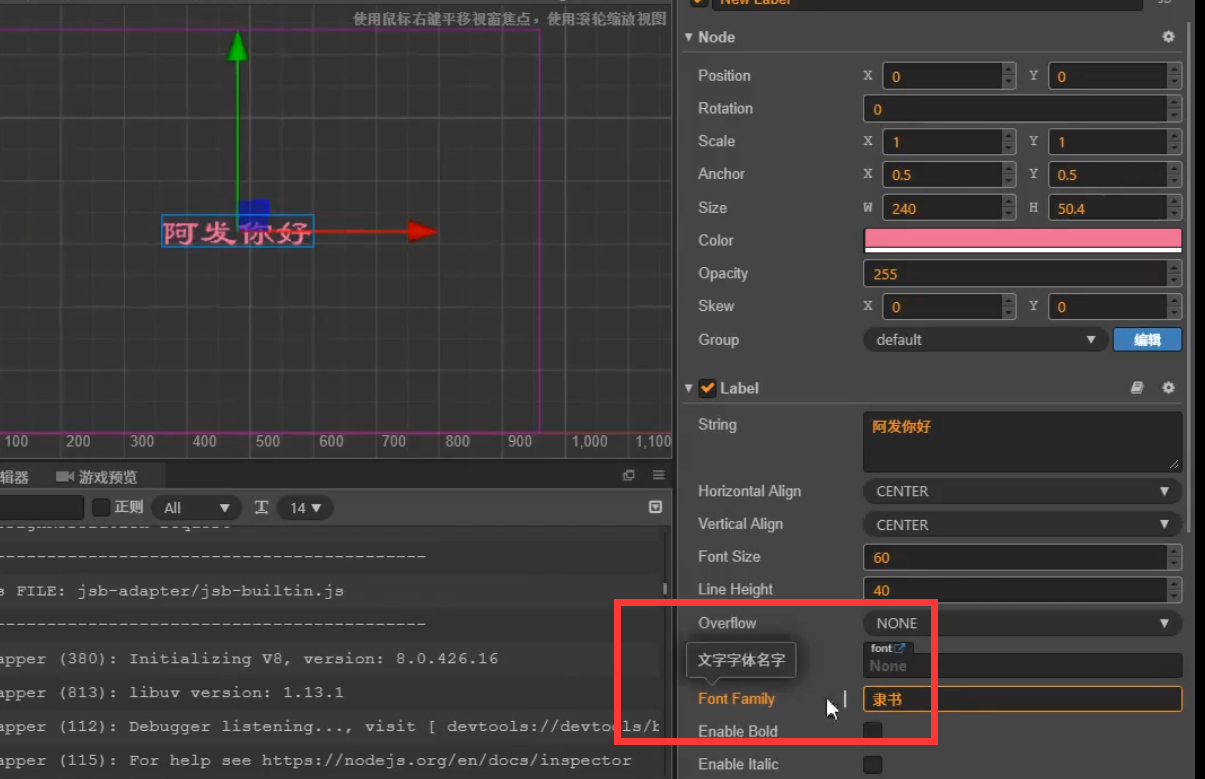Viewport: 1205px width, 779px height.
Task: Click the collapse-logs icon in console toolbar
Action: click(x=655, y=508)
